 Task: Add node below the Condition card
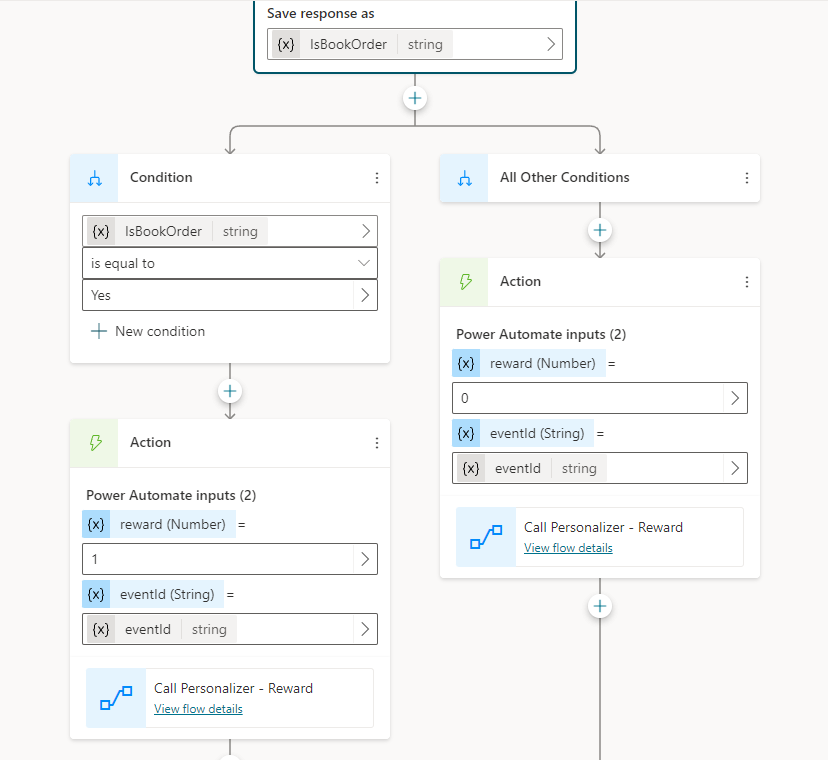[230, 391]
